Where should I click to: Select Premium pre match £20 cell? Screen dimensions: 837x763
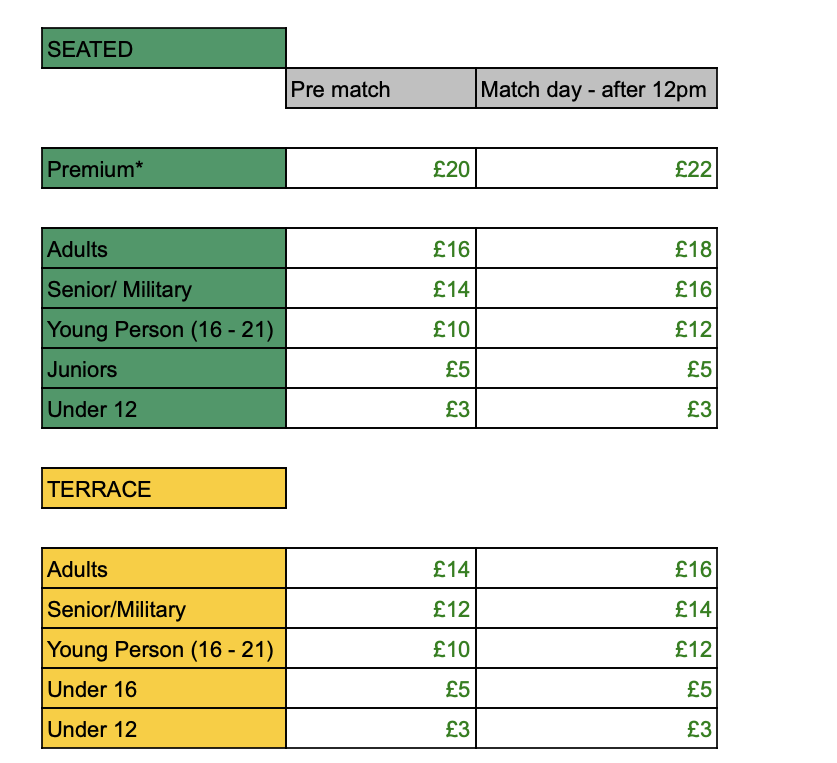[x=381, y=169]
